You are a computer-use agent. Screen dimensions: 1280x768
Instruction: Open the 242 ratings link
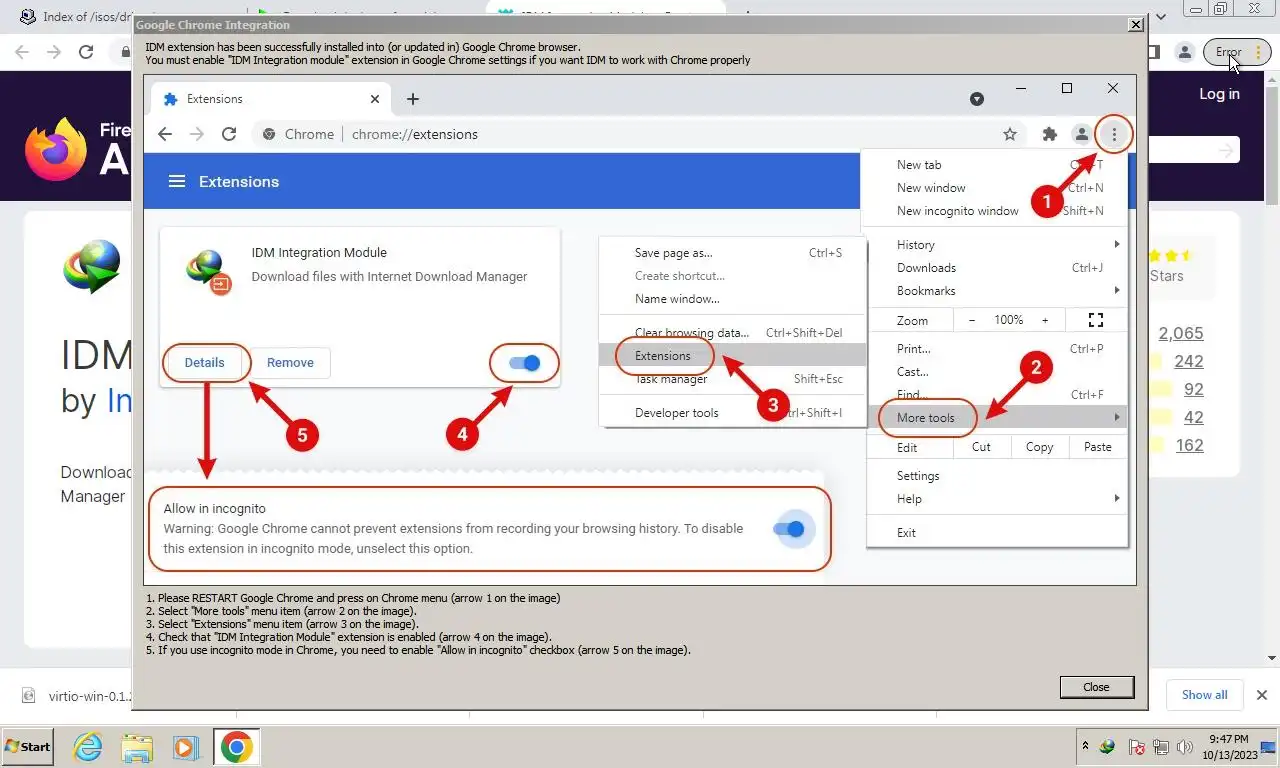(x=1189, y=361)
